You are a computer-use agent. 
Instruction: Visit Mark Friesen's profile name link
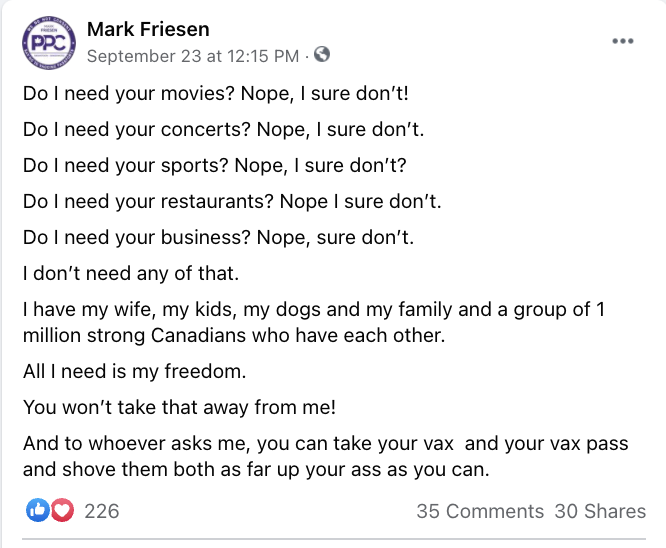(148, 29)
